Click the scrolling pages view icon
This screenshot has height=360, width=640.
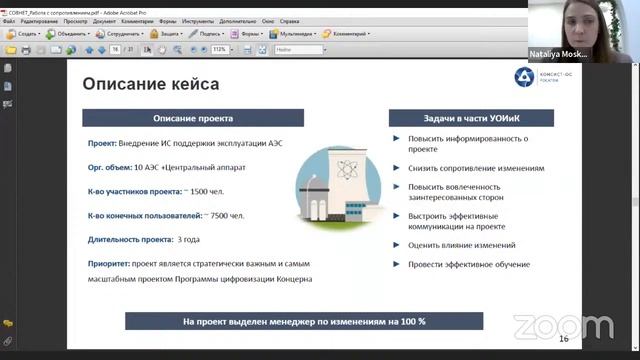pos(247,50)
